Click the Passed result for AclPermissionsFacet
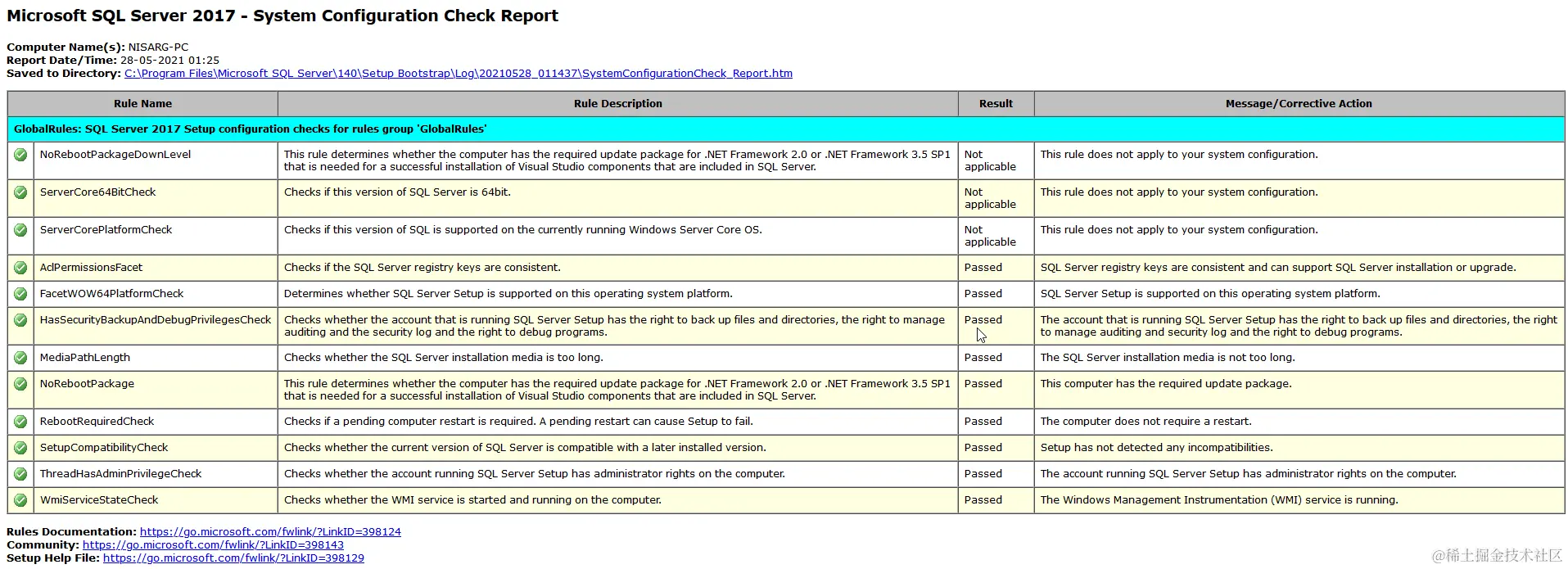This screenshot has height=569, width=1568. (983, 268)
